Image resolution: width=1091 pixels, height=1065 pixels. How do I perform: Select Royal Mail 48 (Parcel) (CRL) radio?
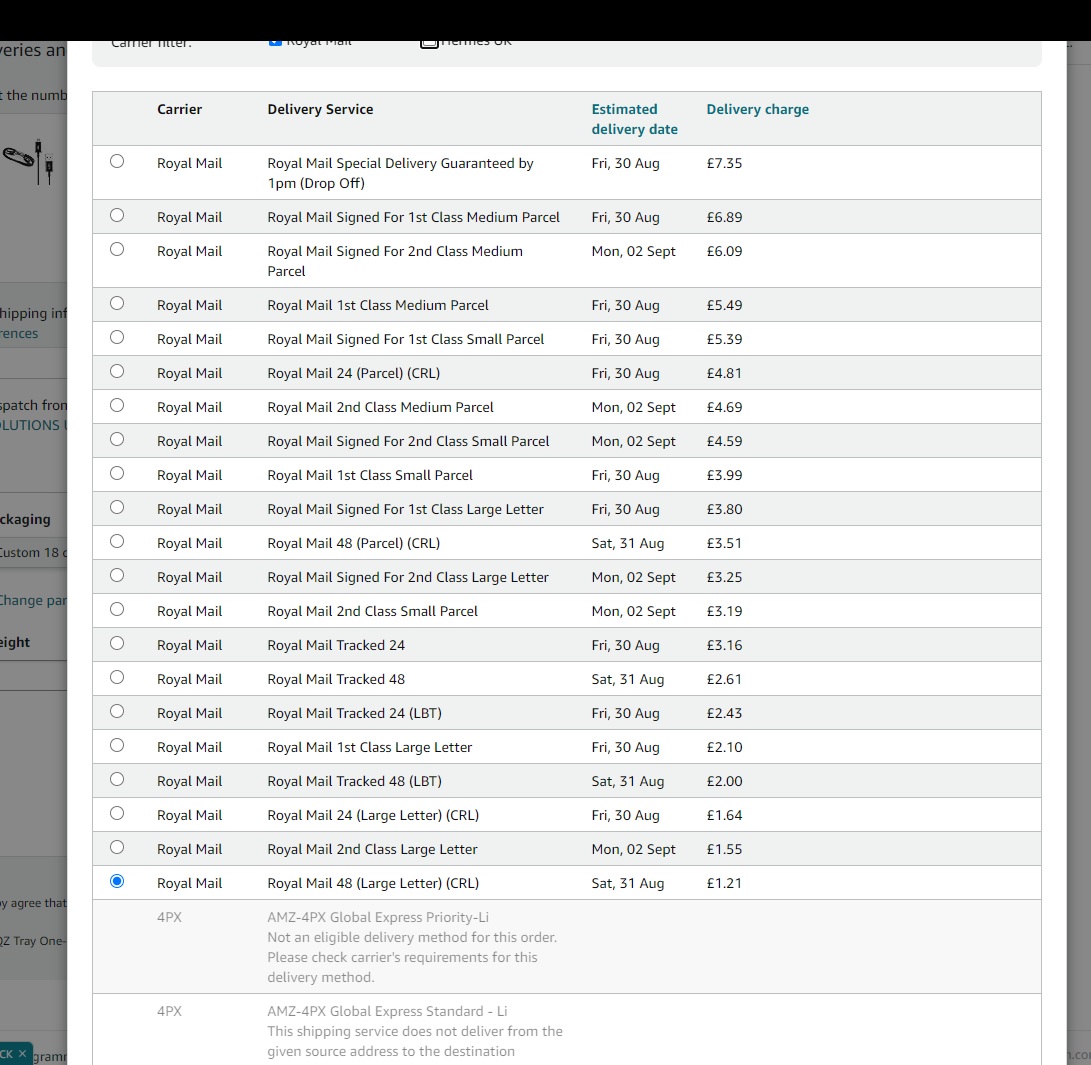coord(117,542)
